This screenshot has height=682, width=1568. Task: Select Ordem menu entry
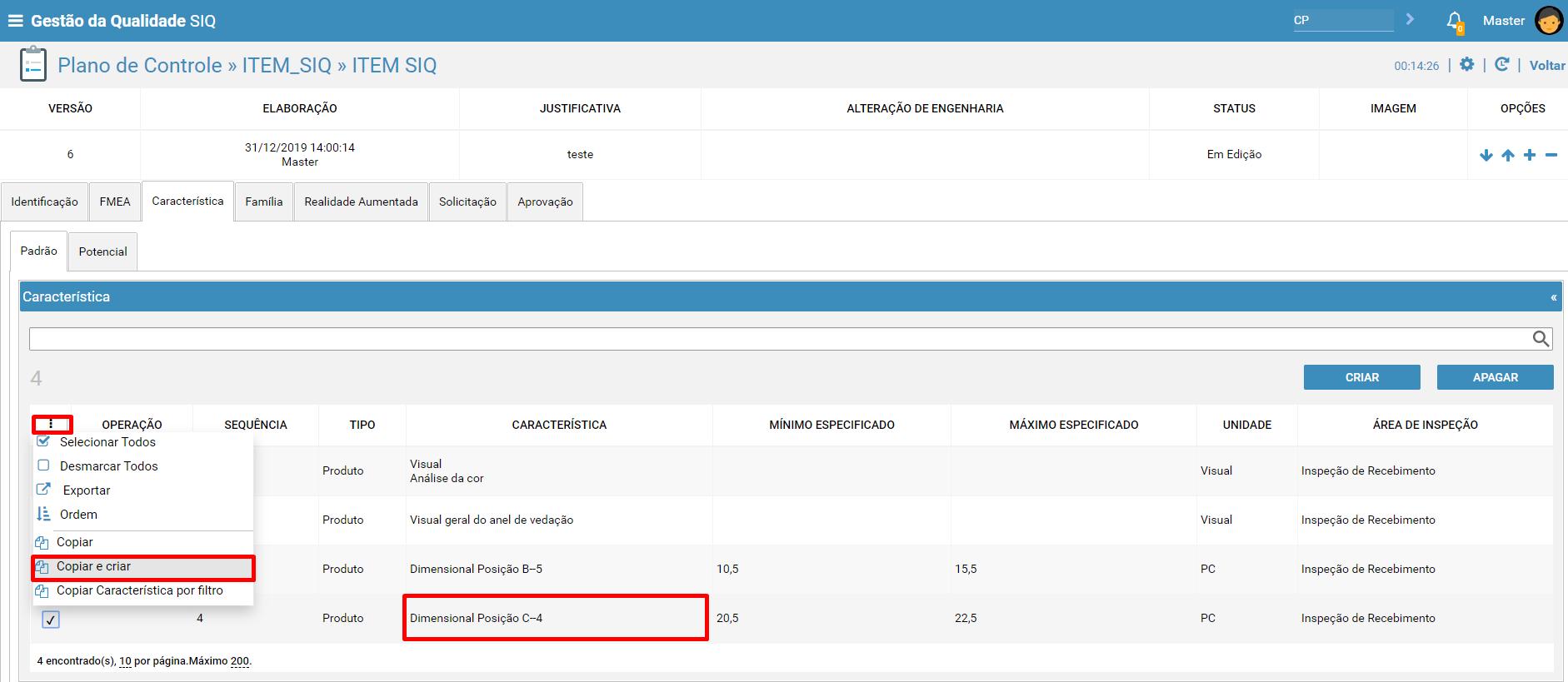[78, 515]
